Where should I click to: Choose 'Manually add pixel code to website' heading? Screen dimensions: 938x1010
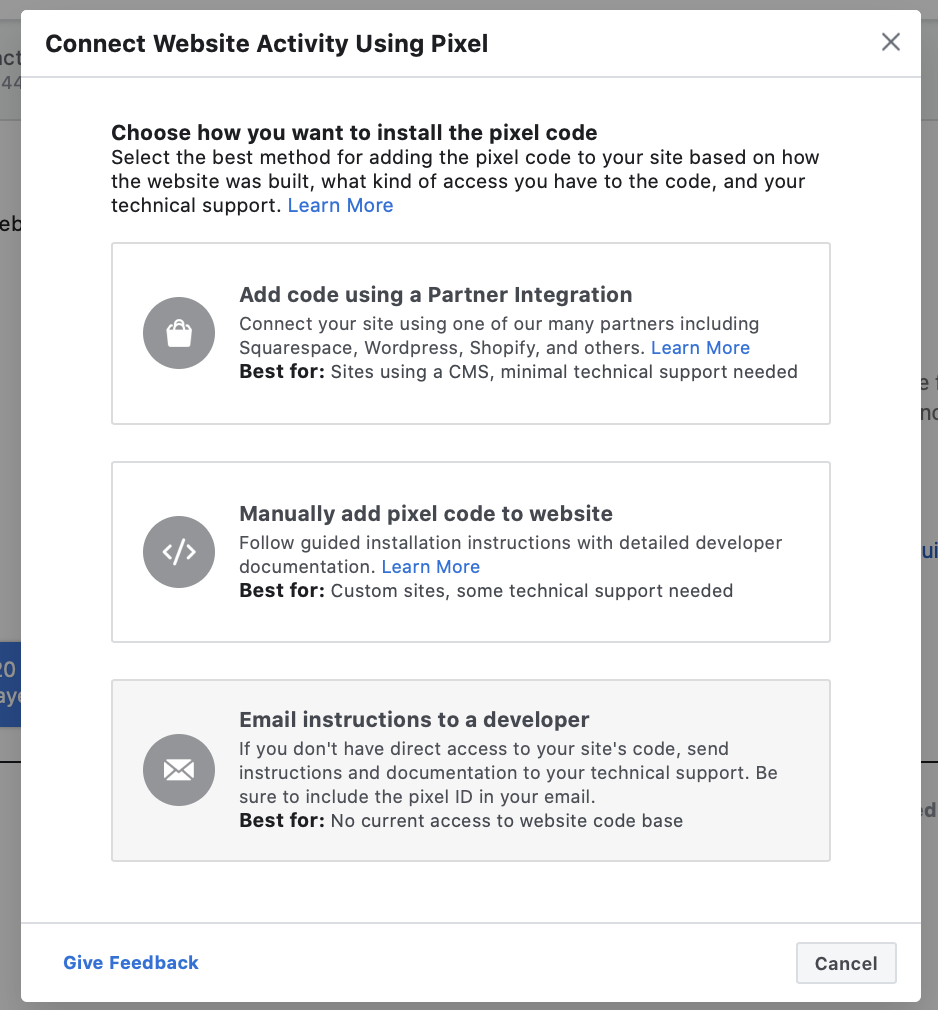pos(426,514)
